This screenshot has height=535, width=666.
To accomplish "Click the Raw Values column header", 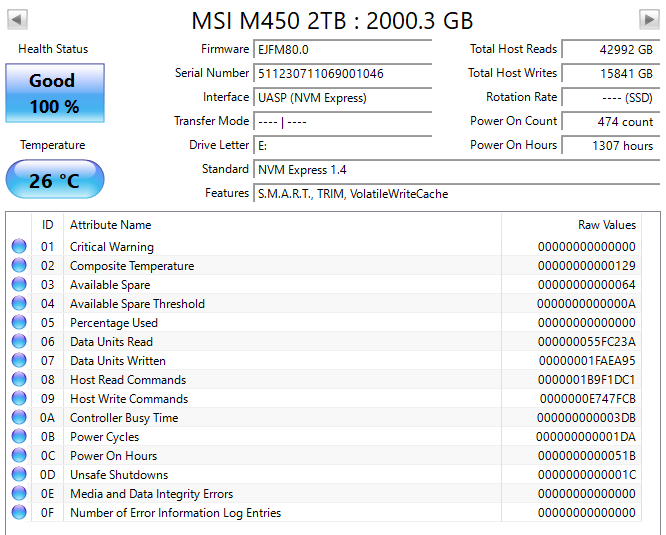I will (x=606, y=225).
